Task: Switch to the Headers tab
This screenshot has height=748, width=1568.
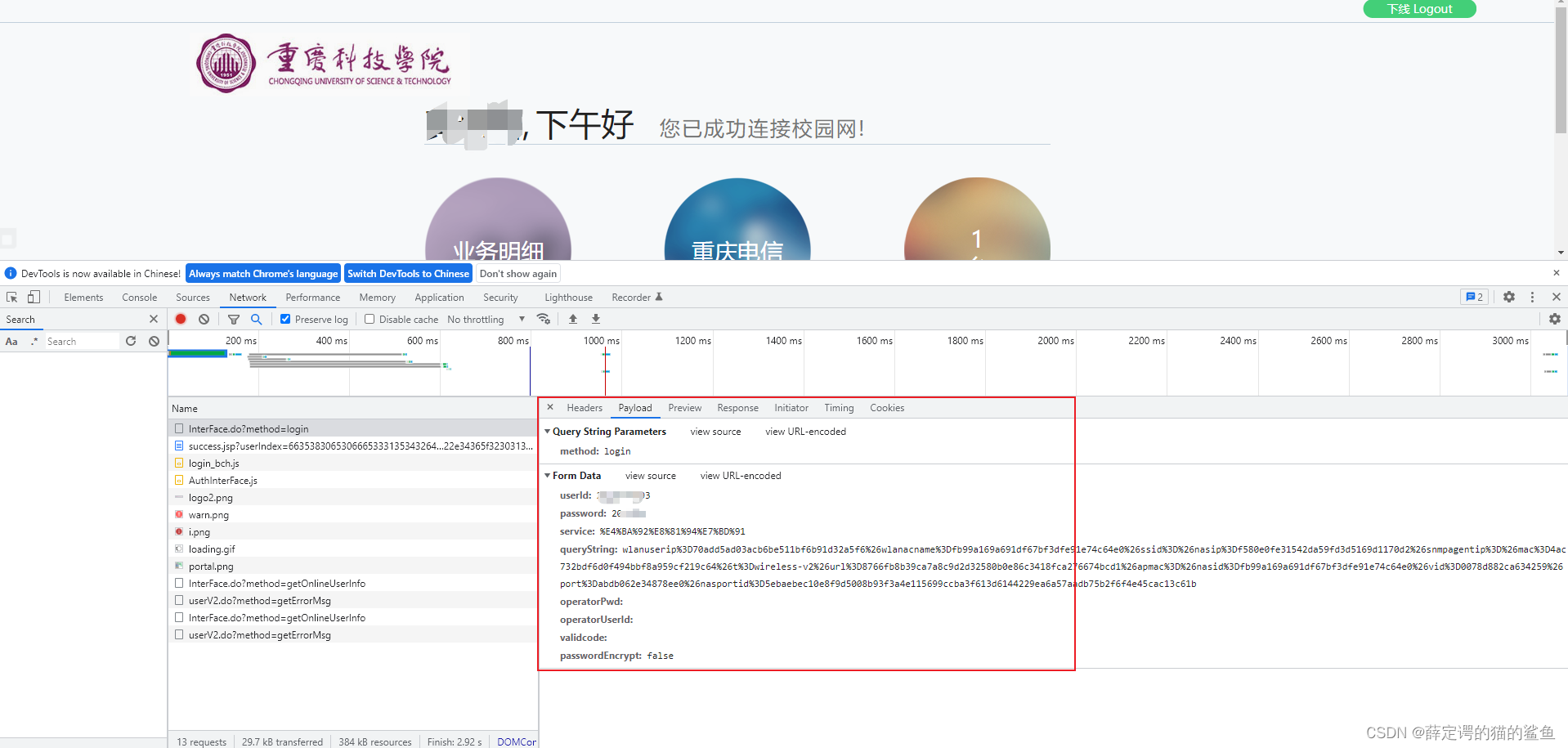Action: pyautogui.click(x=585, y=408)
